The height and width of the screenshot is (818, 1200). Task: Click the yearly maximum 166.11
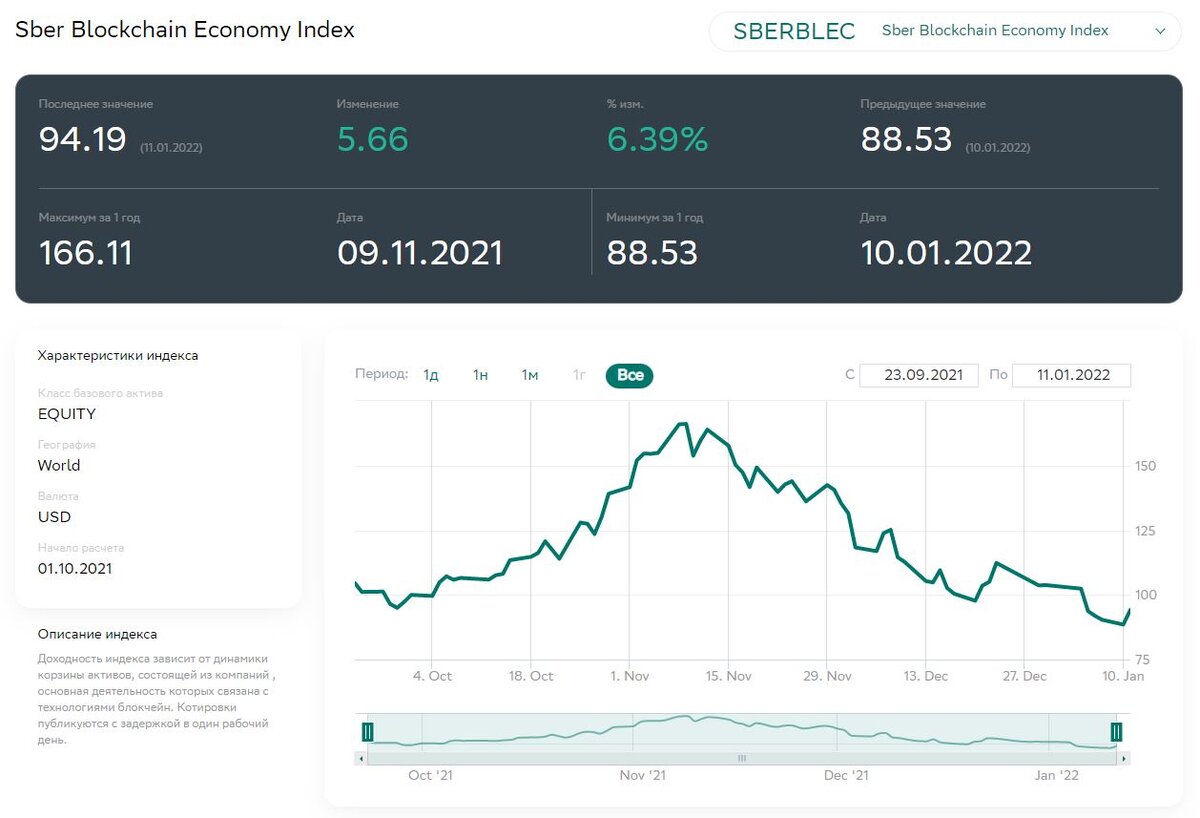point(86,252)
